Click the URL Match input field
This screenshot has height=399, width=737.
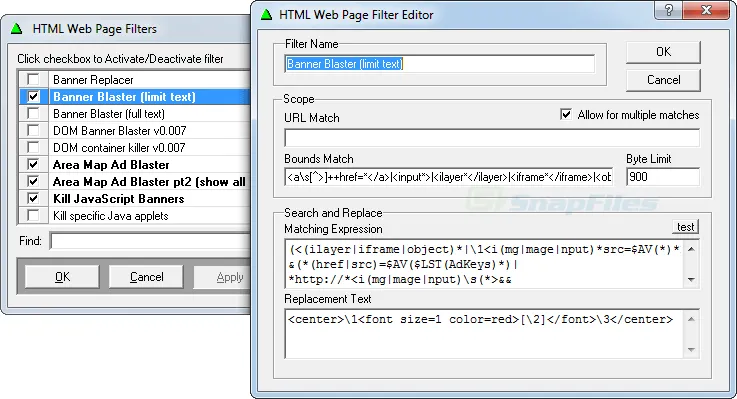click(492, 138)
